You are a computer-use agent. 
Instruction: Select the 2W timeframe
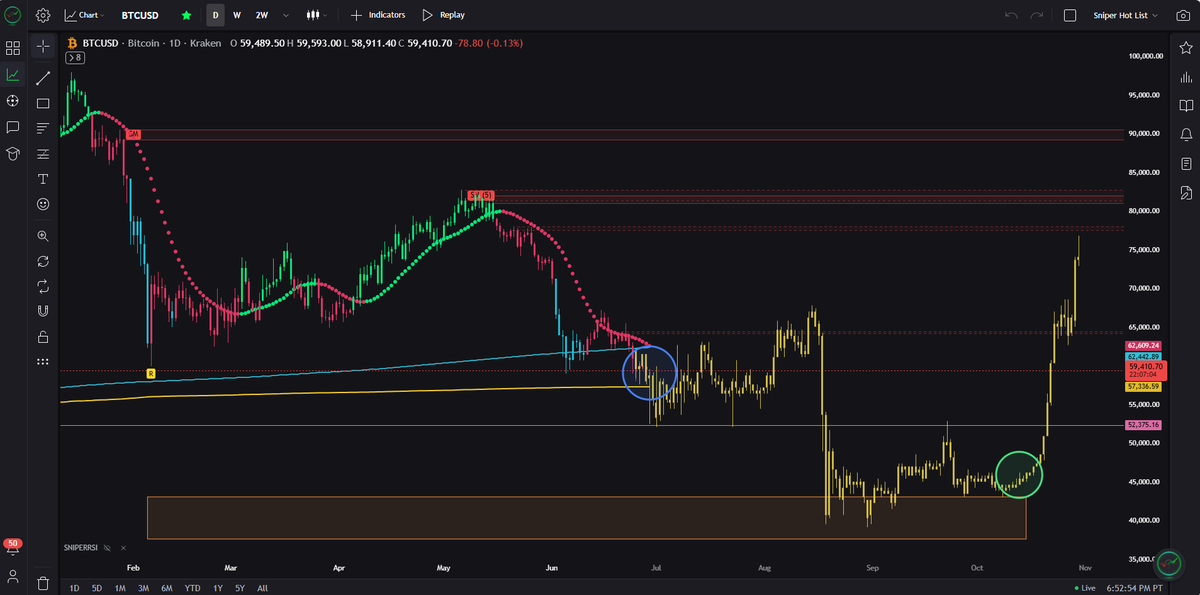[x=261, y=15]
